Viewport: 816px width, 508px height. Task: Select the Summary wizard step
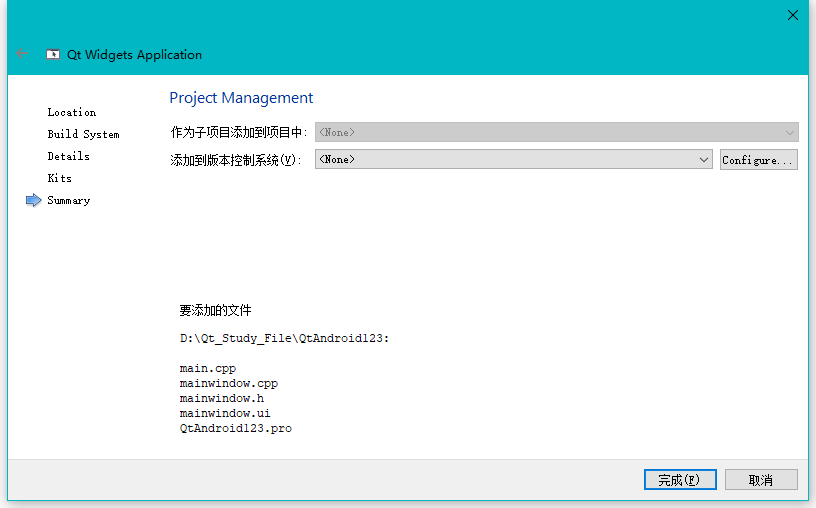(x=69, y=200)
